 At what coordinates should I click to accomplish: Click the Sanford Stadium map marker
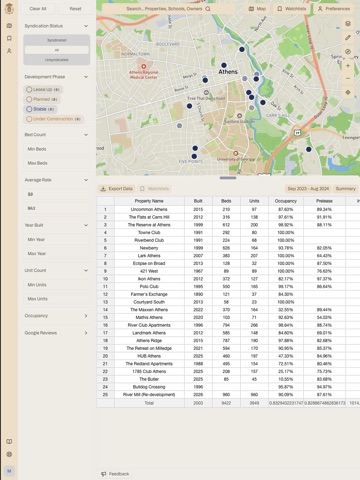239,116
